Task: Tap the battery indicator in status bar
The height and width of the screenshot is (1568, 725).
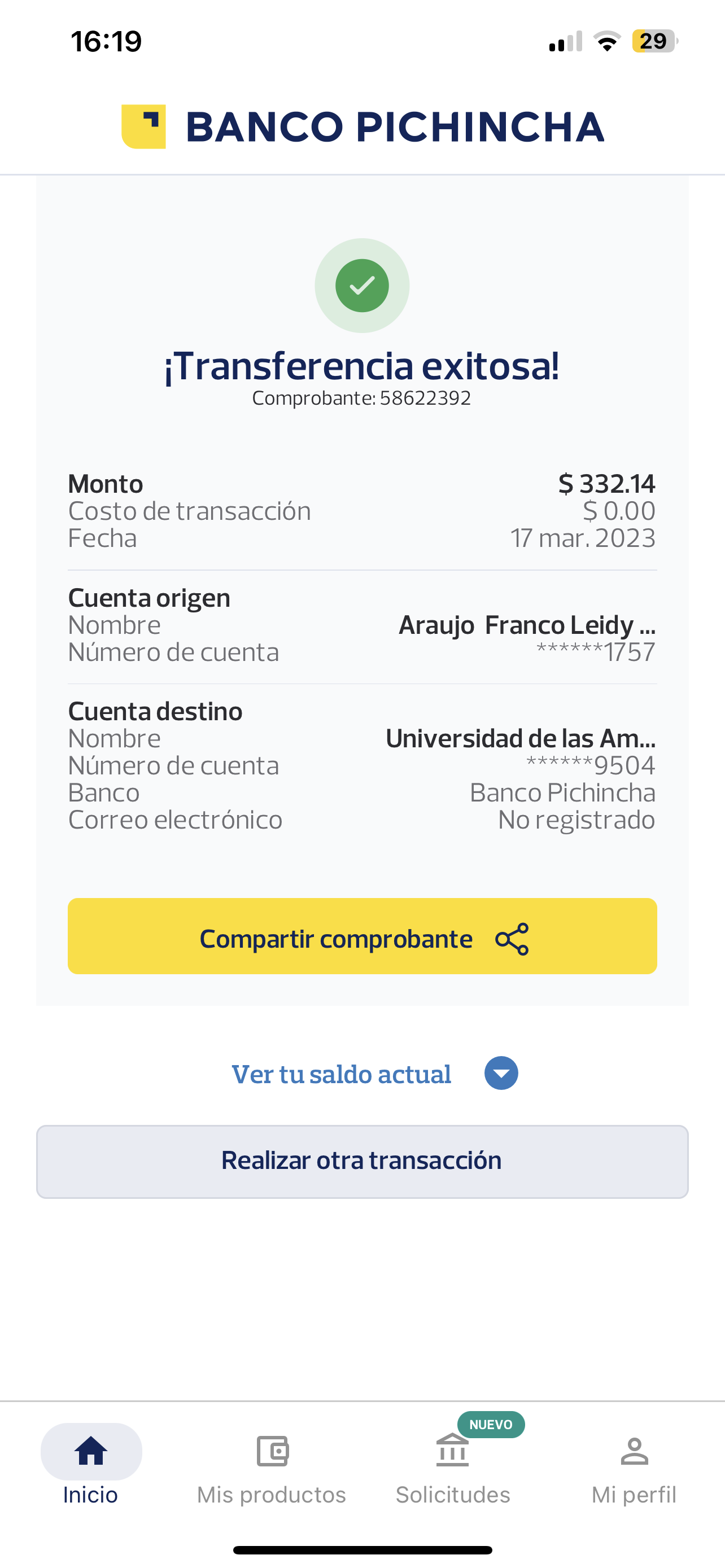Action: click(x=654, y=41)
